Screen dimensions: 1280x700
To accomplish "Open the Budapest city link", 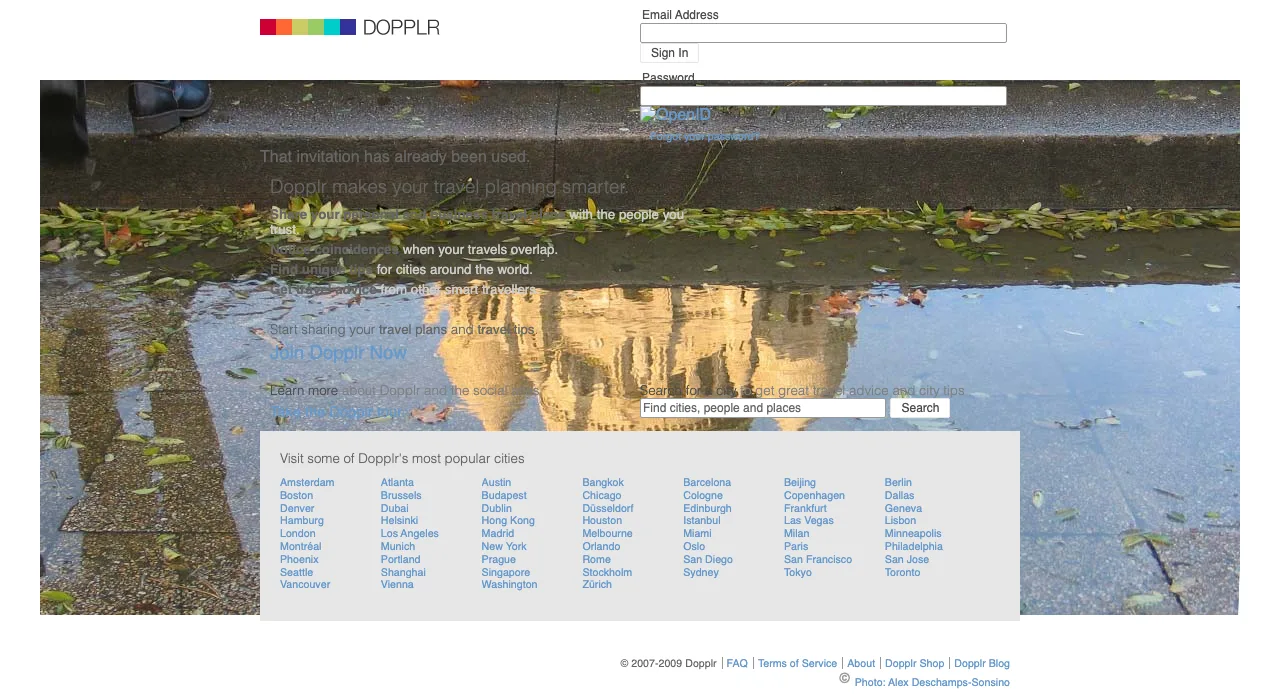I will point(504,496).
